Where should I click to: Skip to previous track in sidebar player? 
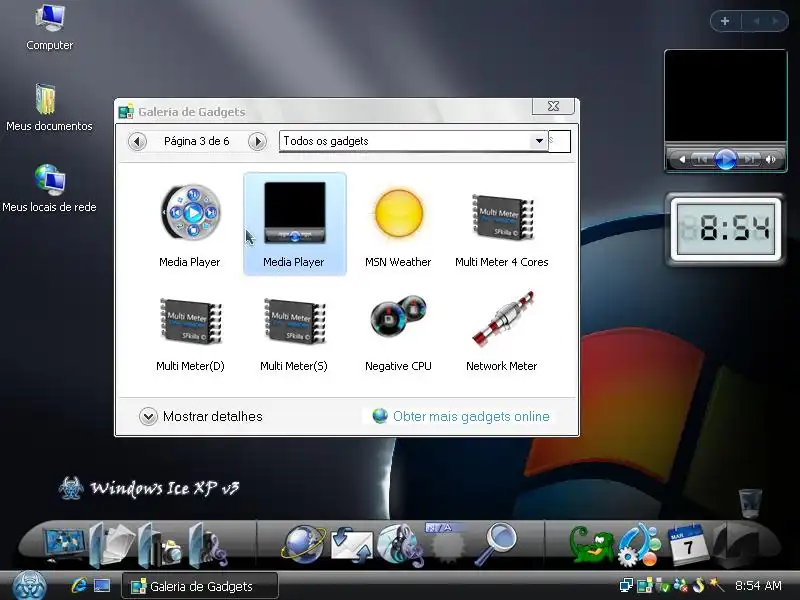[x=703, y=160]
